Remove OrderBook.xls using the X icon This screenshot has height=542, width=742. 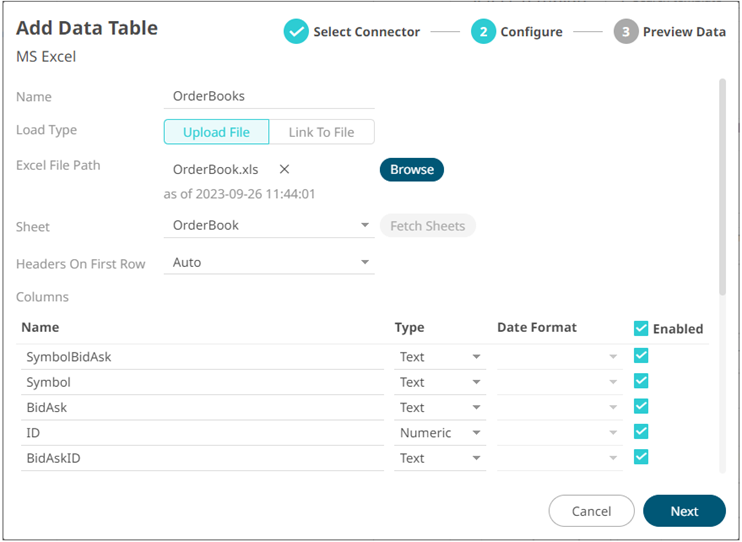tap(284, 170)
